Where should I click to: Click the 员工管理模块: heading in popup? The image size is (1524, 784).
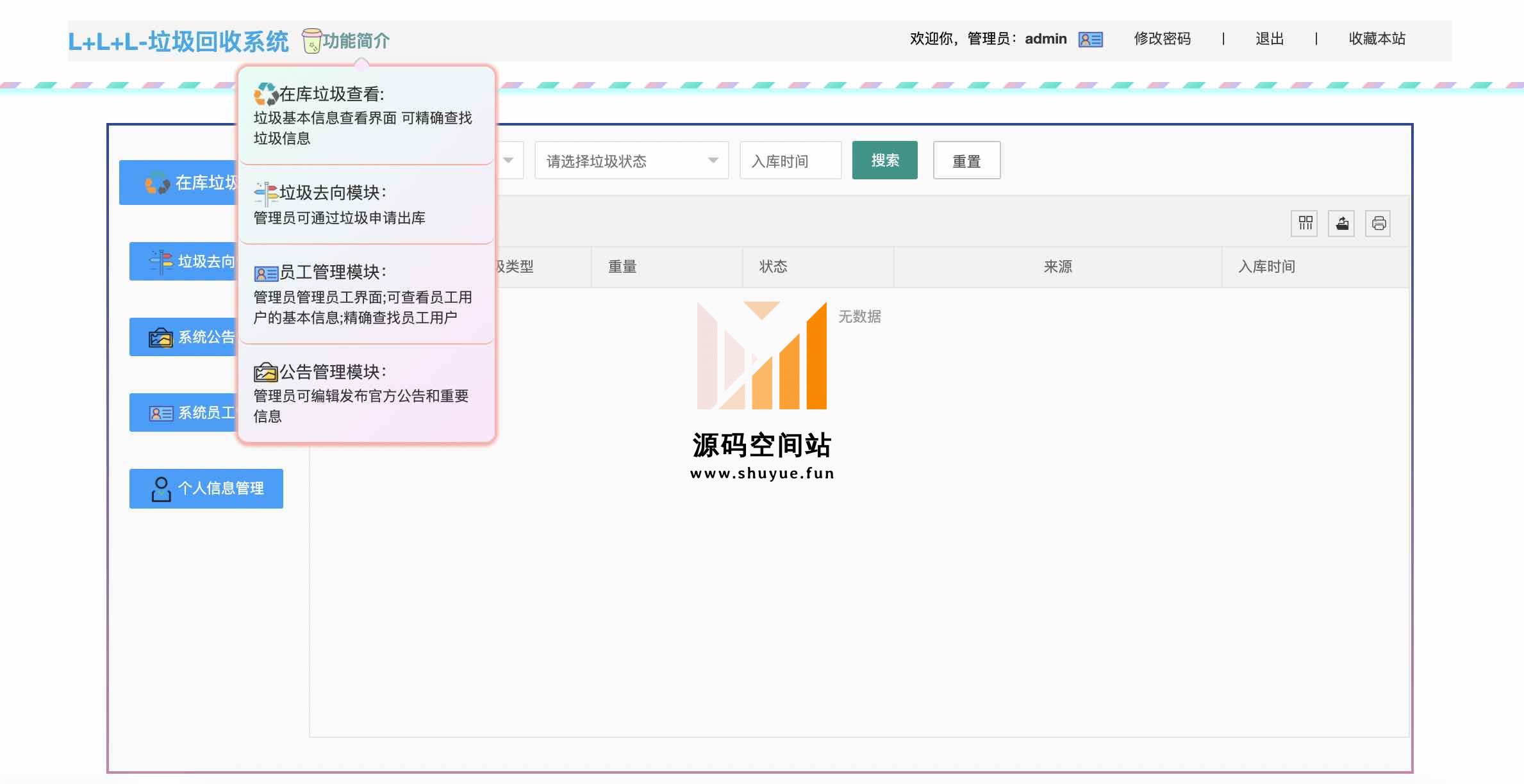coord(333,272)
